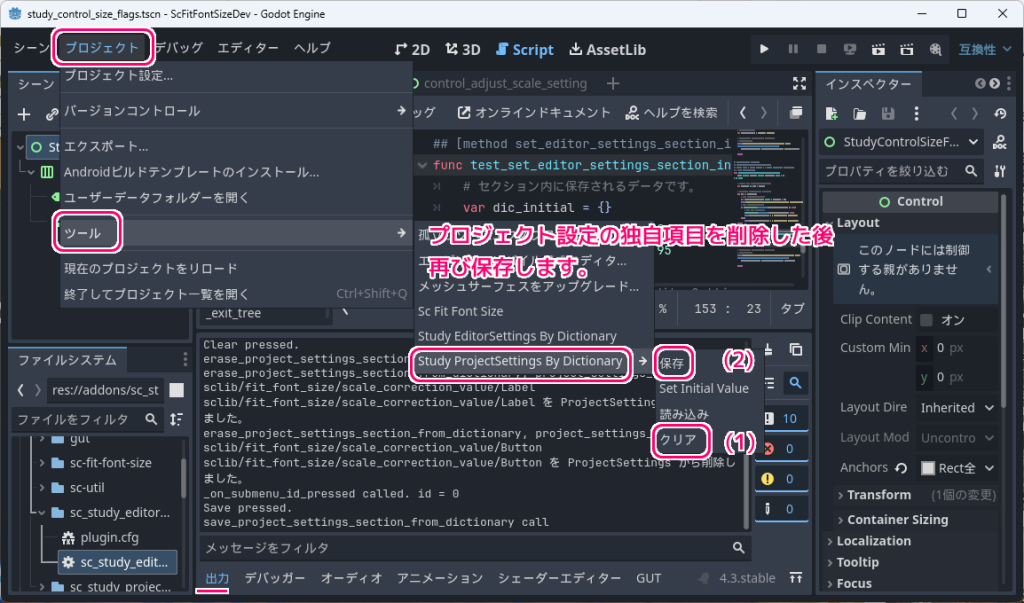1024x603 pixels.
Task: Open the Layout Direction Inherited dropdown
Action: pyautogui.click(x=957, y=407)
